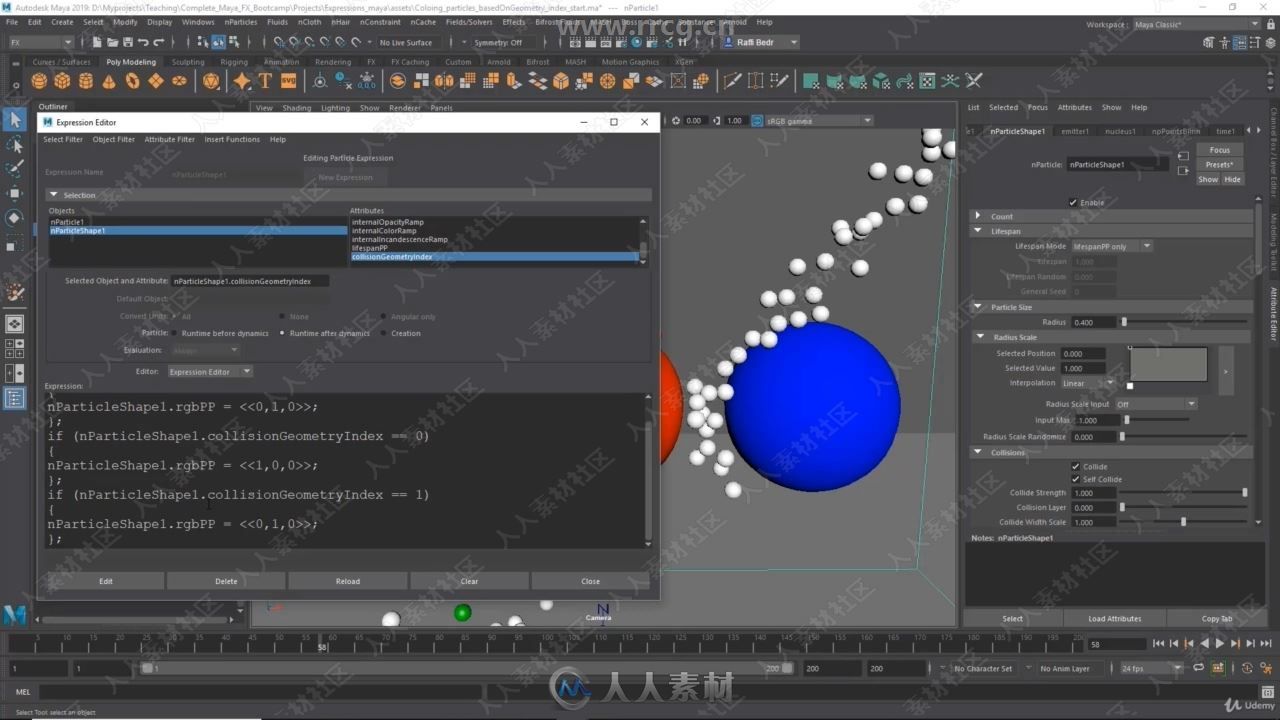Screen dimensions: 1280x720
Task: Select the Select tool in the toolbox
Action: [14, 120]
